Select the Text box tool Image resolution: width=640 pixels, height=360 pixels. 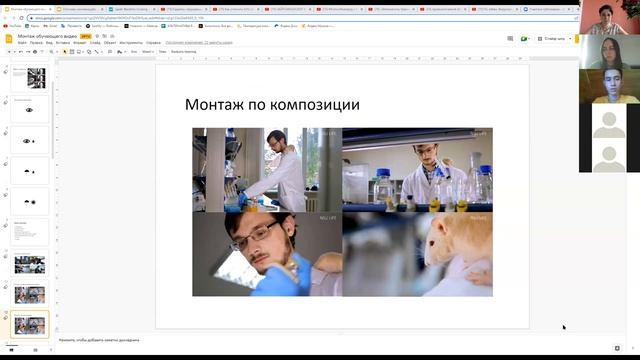click(x=72, y=52)
